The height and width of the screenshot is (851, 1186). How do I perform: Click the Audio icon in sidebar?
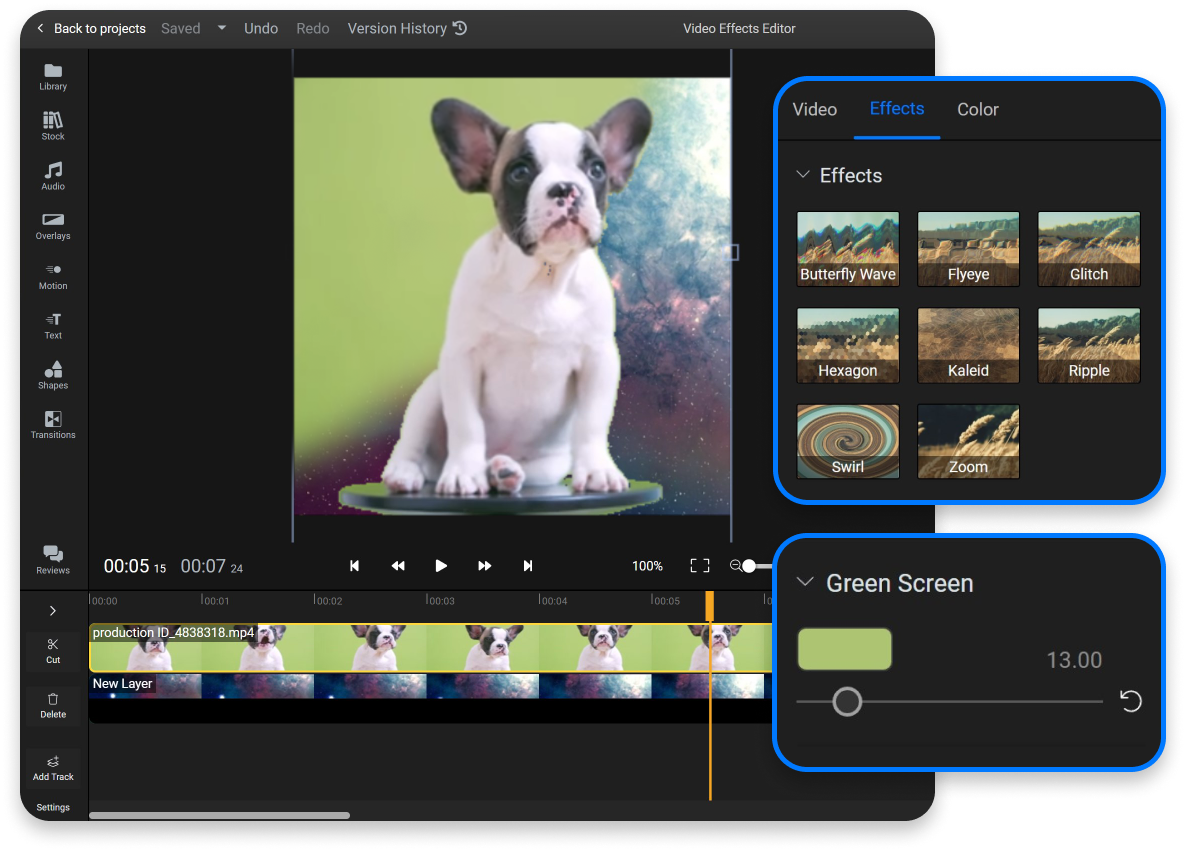[x=52, y=176]
